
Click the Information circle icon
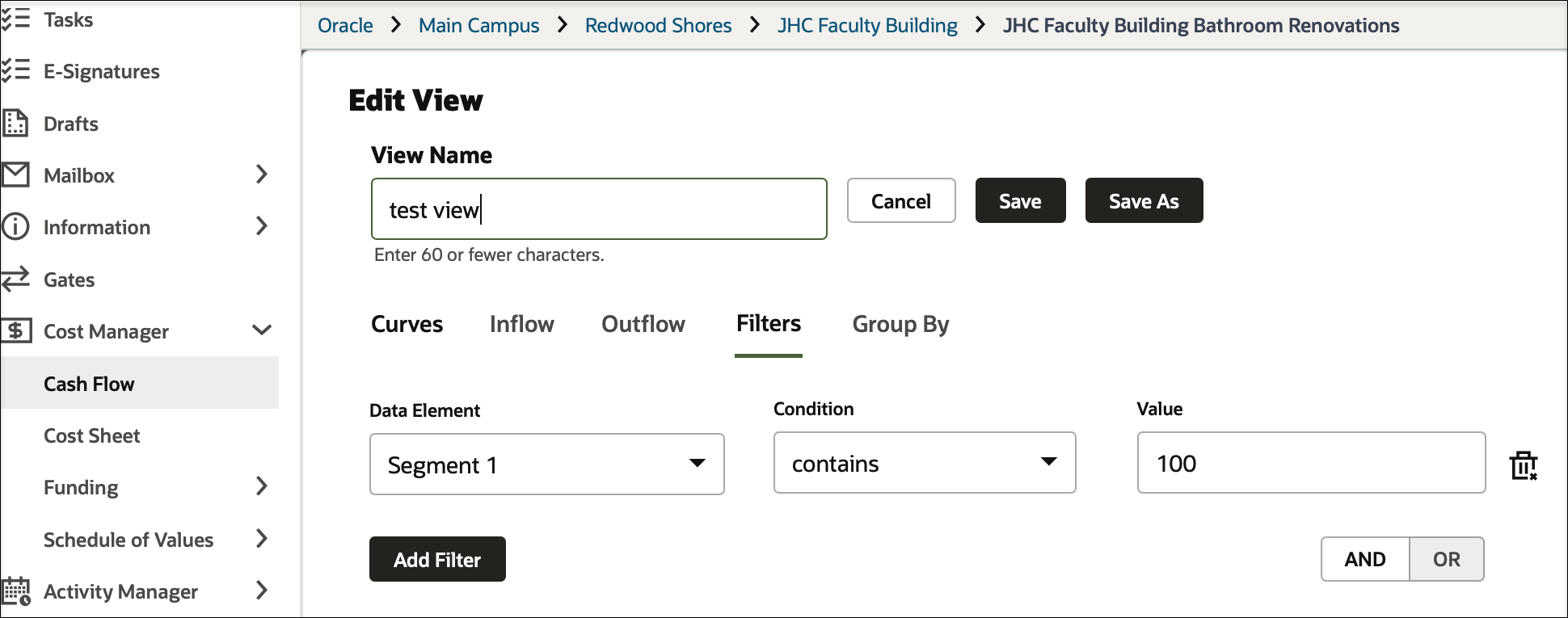(x=15, y=226)
